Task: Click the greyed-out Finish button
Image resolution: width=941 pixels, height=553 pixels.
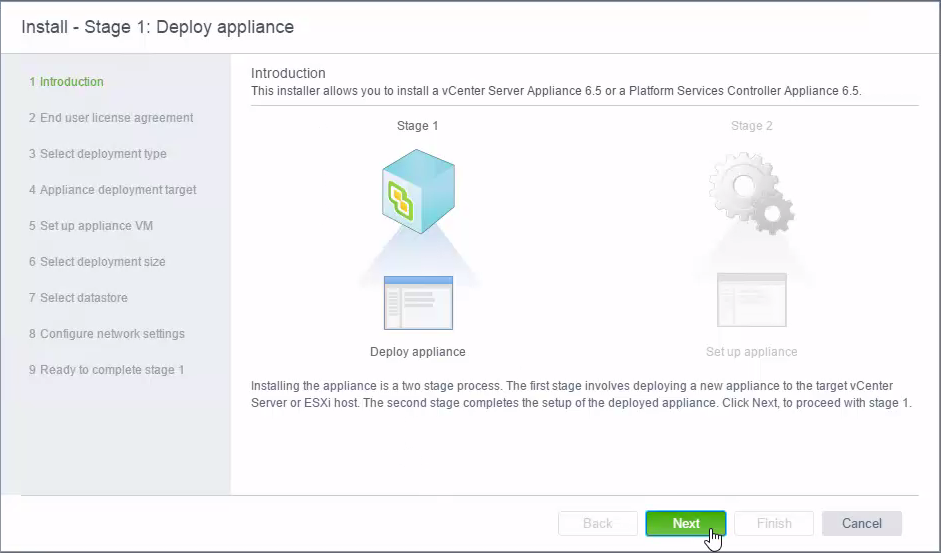Action: click(x=774, y=524)
